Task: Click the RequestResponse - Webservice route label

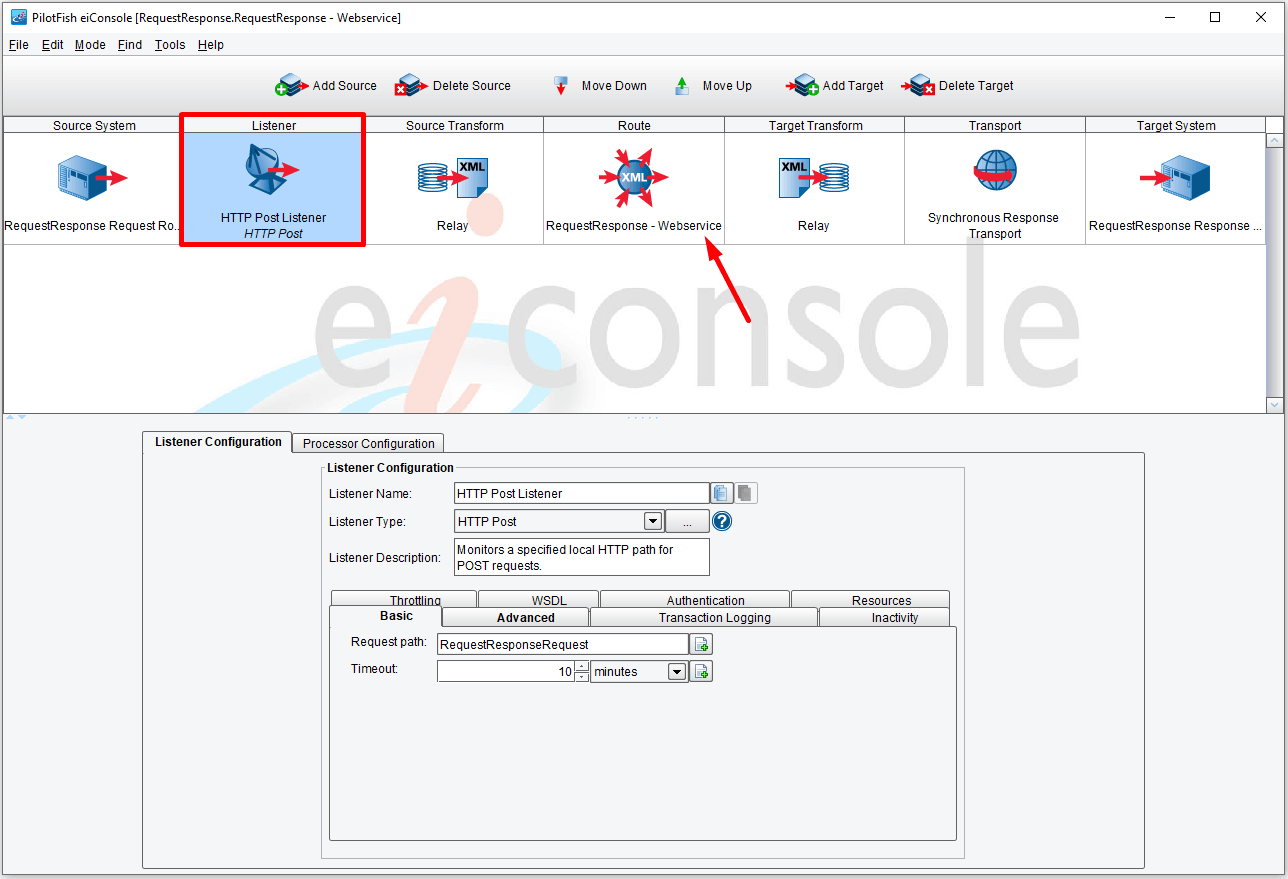Action: [x=634, y=226]
